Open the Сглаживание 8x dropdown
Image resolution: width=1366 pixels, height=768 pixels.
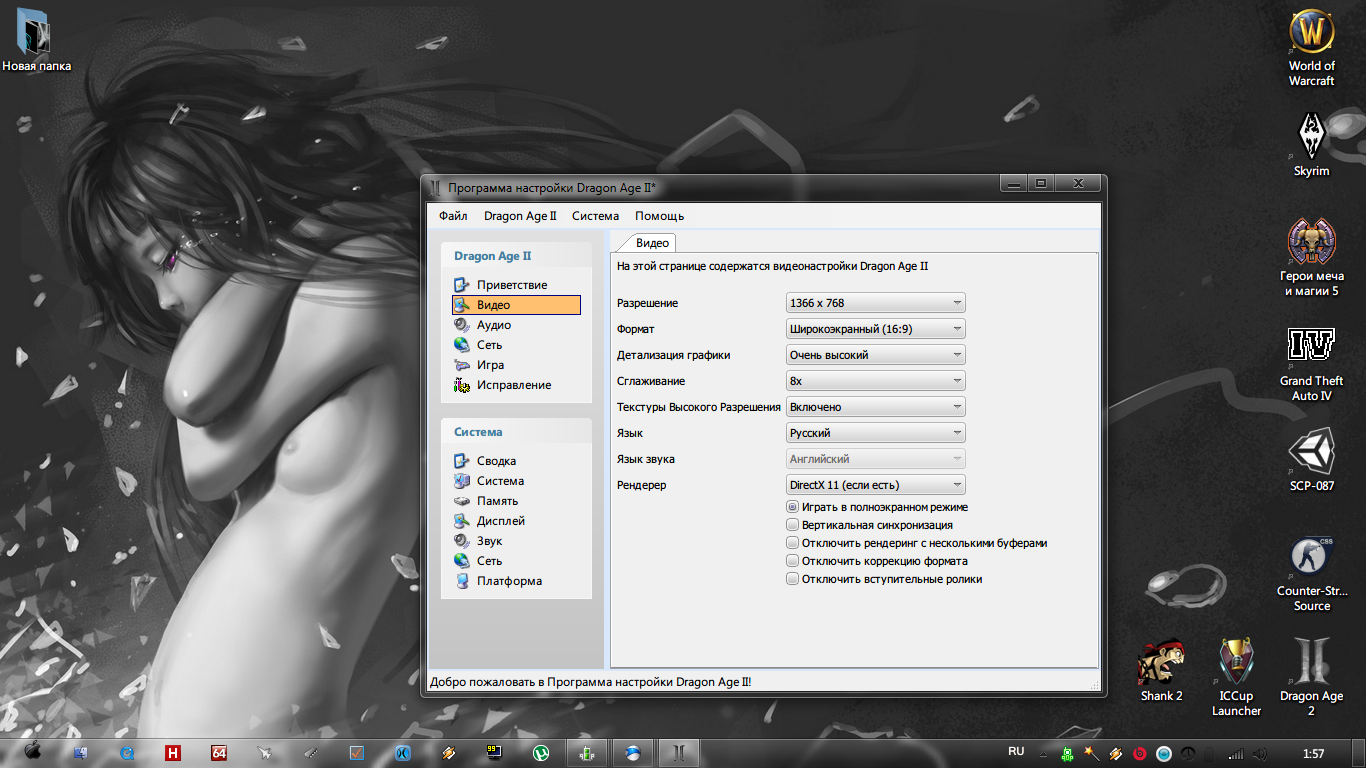click(x=876, y=381)
